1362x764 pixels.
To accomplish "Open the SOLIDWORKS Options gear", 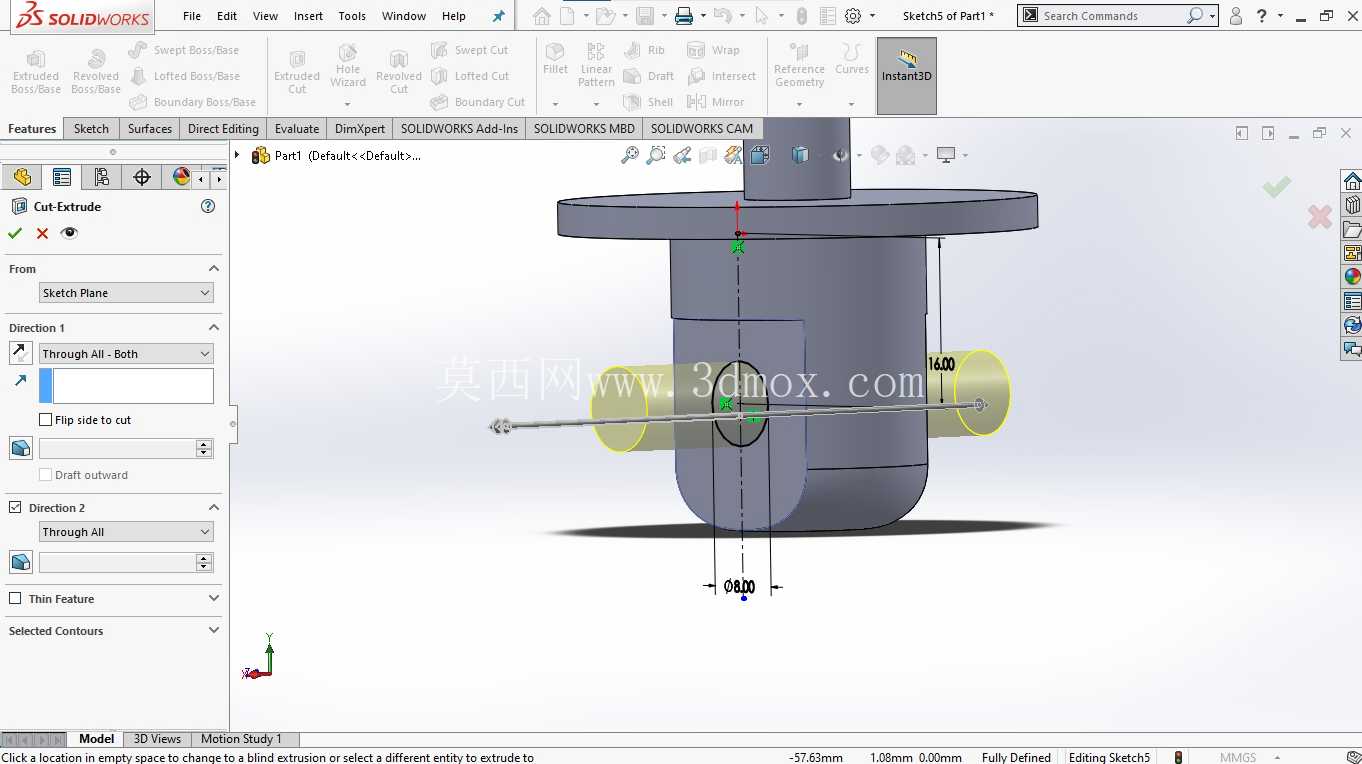I will tap(853, 16).
